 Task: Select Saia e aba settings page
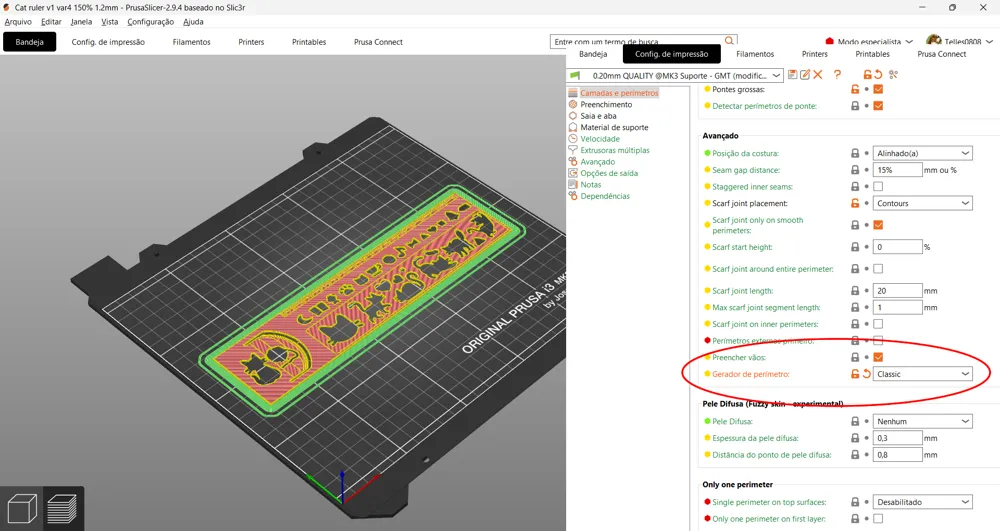(598, 116)
